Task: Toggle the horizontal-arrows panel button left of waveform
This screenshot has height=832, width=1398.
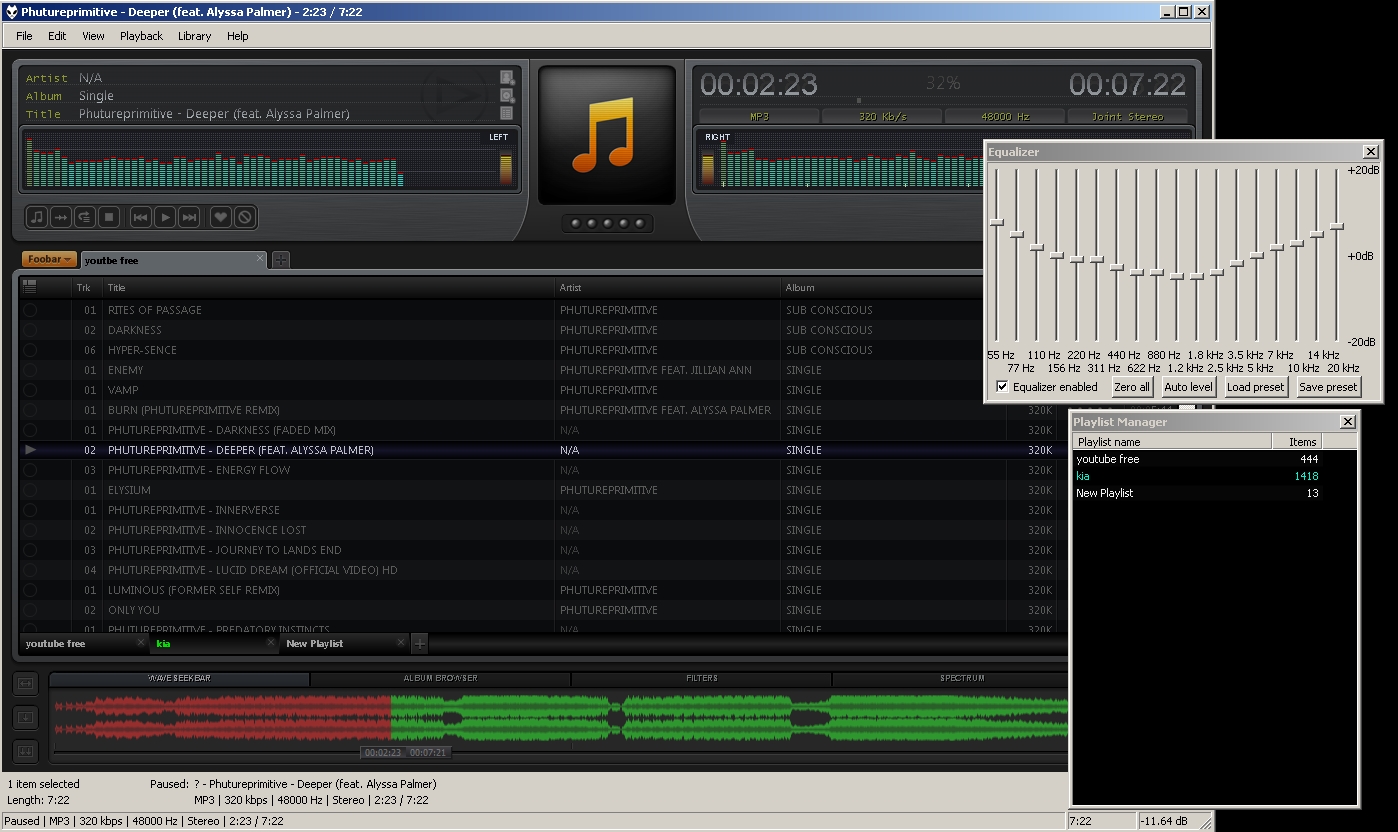Action: coord(25,684)
